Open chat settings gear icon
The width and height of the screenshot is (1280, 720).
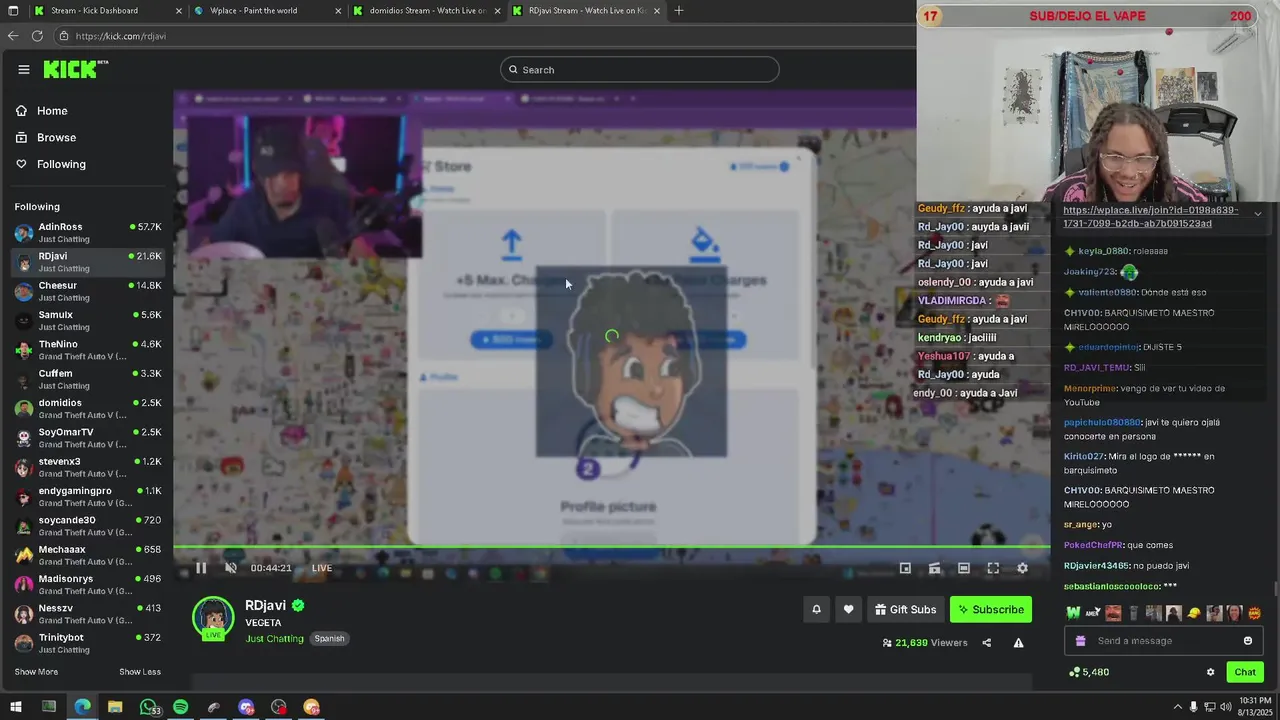click(x=1210, y=672)
